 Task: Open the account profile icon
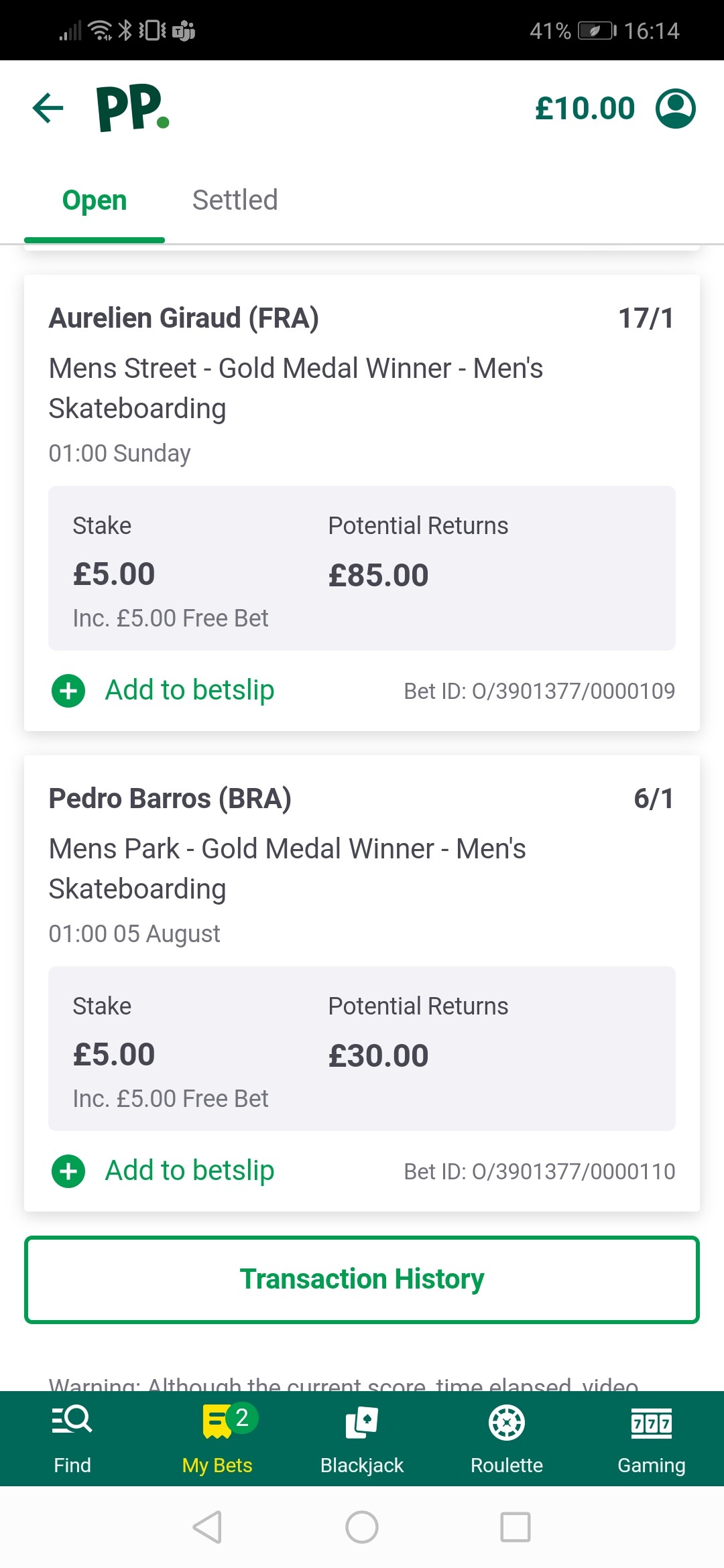point(675,108)
